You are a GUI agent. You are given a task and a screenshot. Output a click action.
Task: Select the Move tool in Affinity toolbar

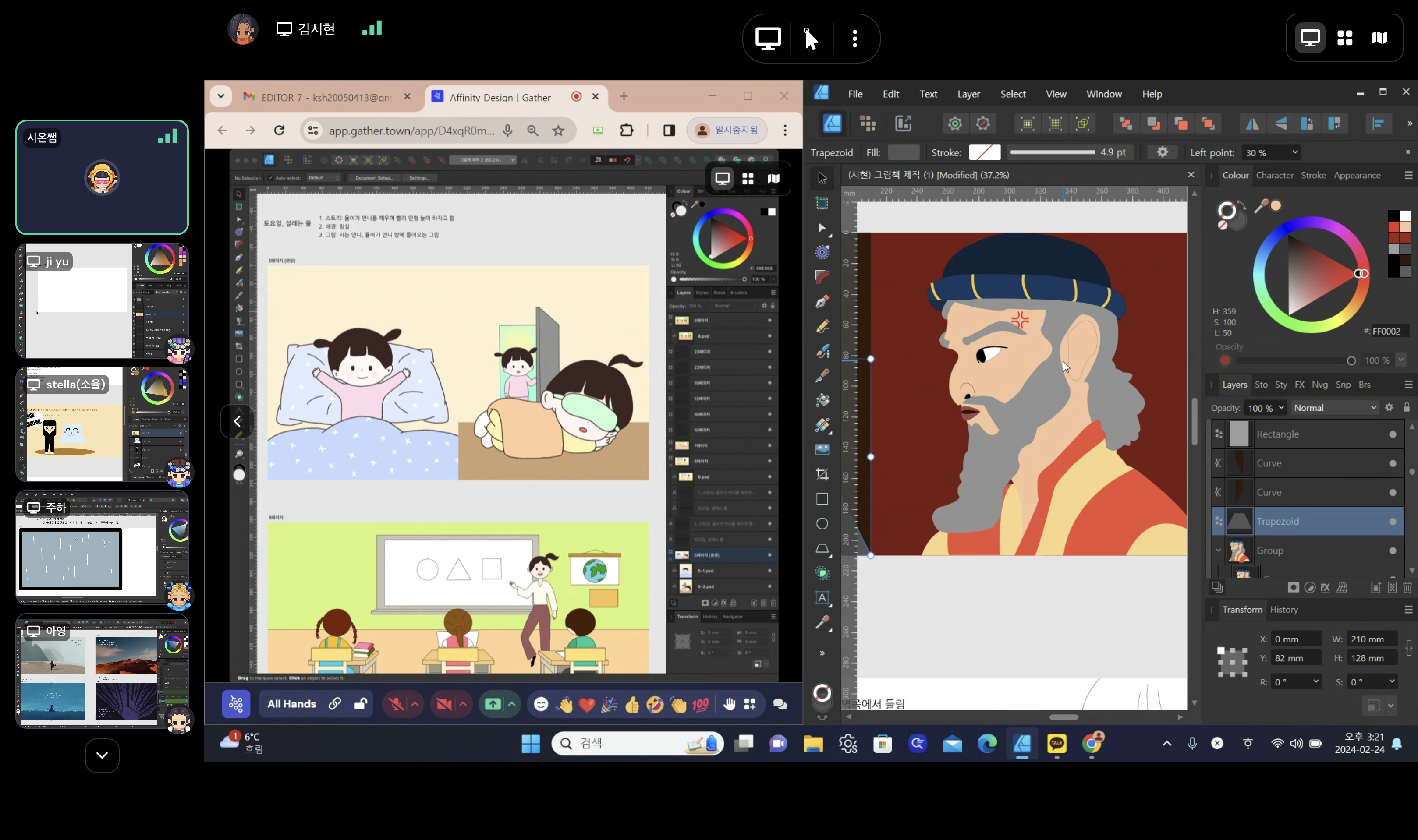click(x=822, y=178)
